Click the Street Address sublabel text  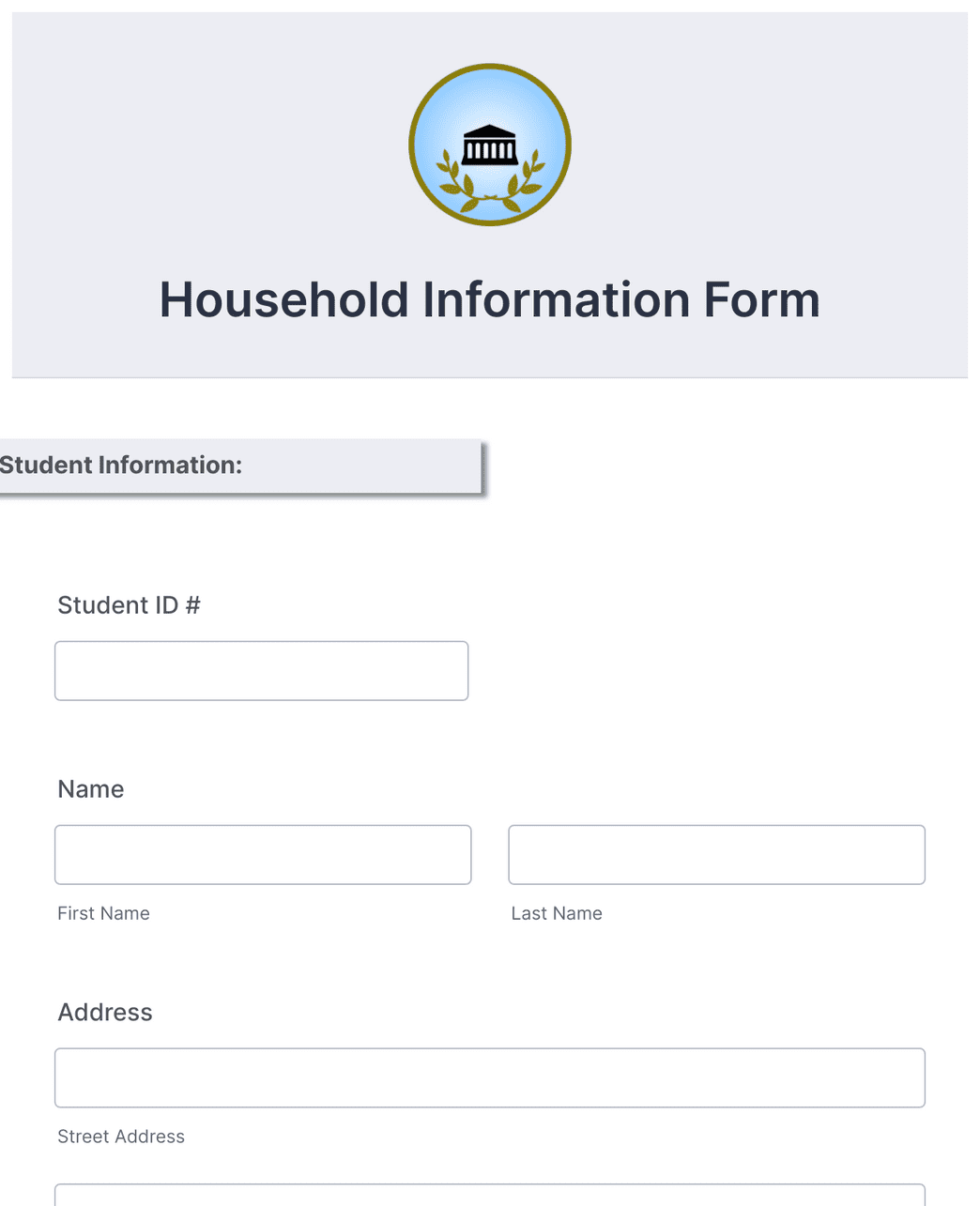coord(120,1136)
